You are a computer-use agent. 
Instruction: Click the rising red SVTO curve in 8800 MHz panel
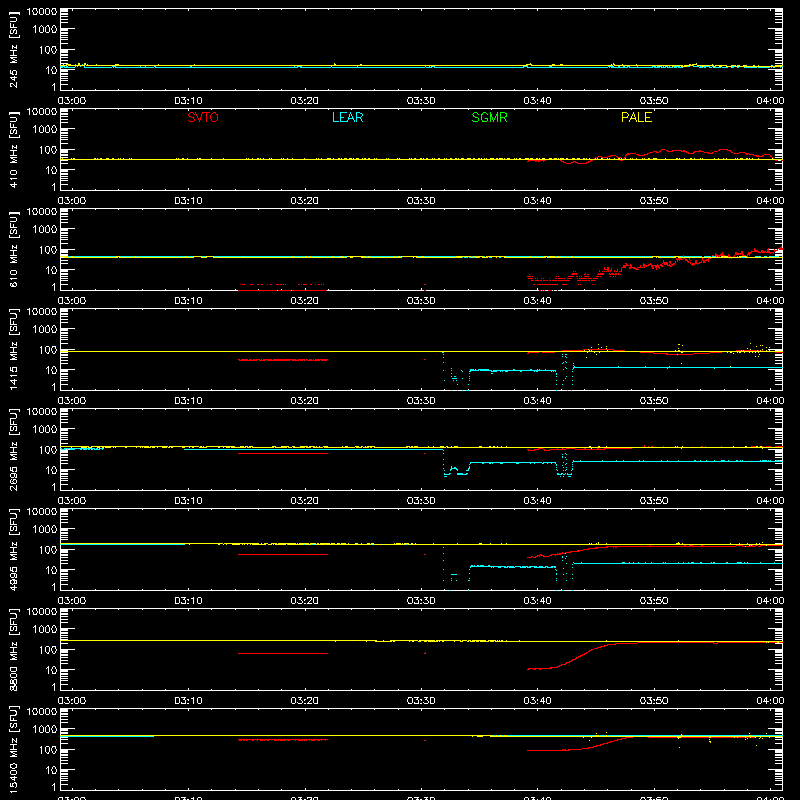pyautogui.click(x=582, y=656)
